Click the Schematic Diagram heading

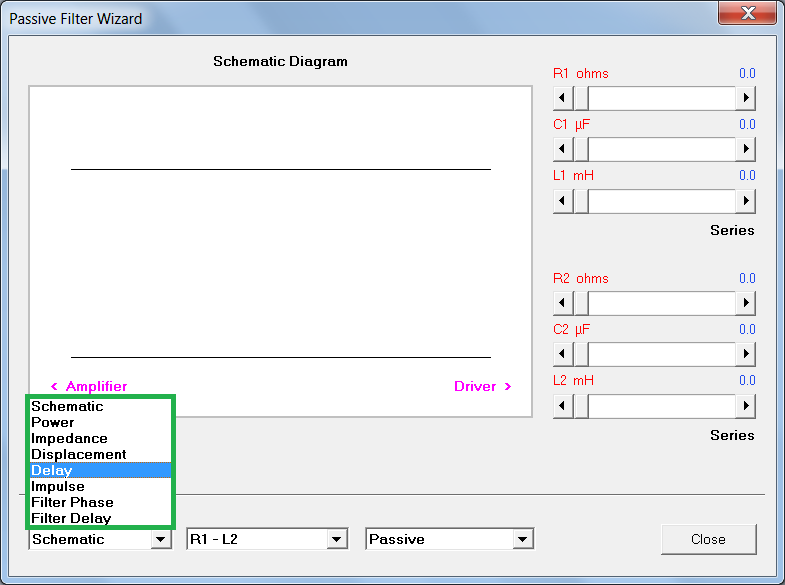tap(280, 62)
